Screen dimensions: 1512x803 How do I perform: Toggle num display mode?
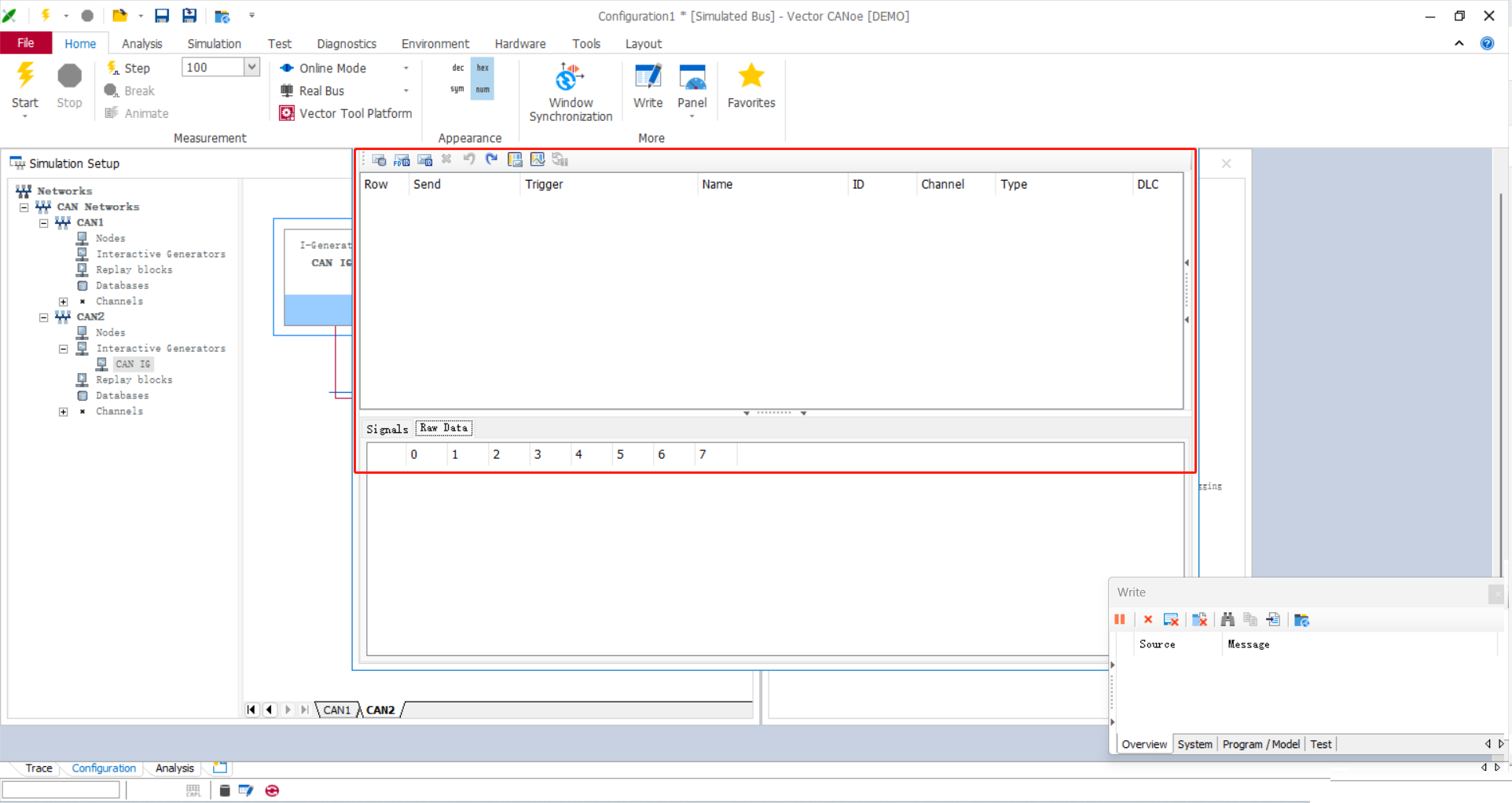483,90
